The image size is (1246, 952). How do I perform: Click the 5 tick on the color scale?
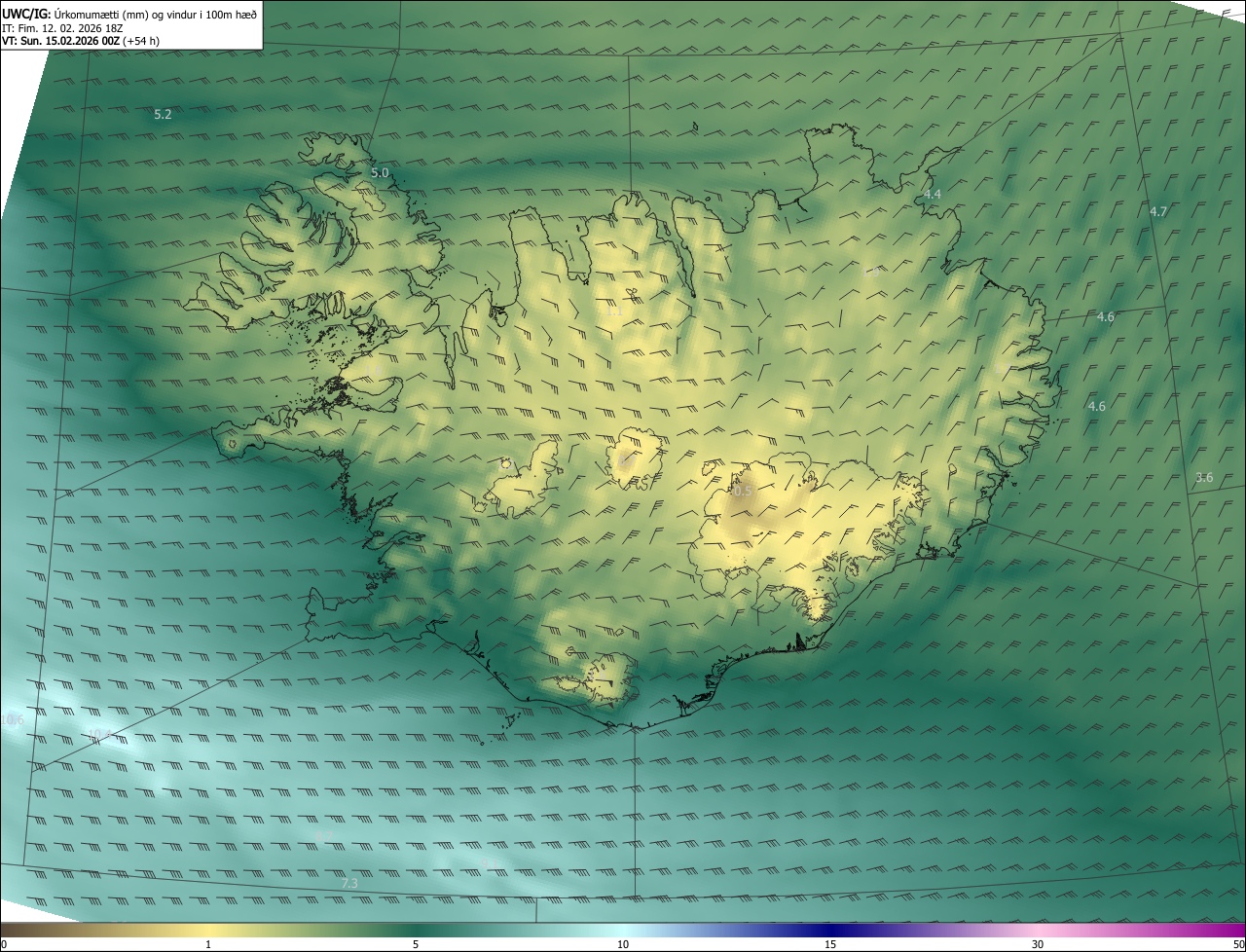pyautogui.click(x=416, y=944)
